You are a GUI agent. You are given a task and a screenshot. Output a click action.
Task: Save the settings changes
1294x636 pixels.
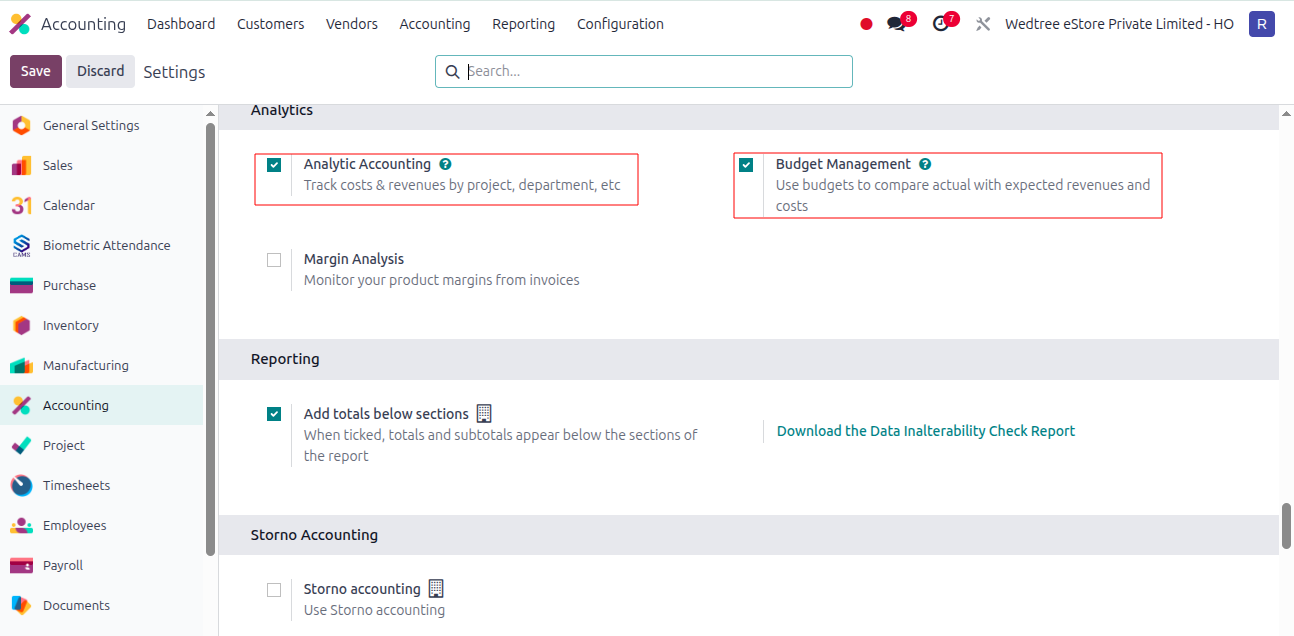click(x=36, y=71)
